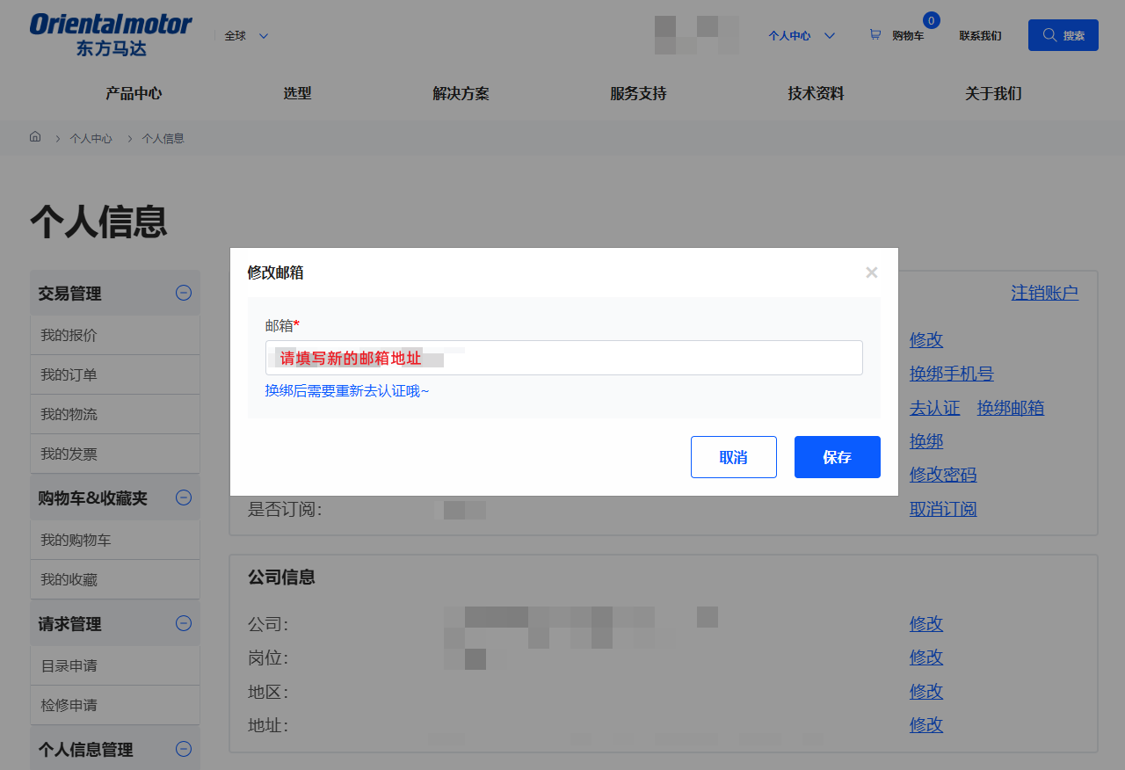Collapse the 交易管理 section
Viewport: 1125px width, 770px height.
point(183,292)
